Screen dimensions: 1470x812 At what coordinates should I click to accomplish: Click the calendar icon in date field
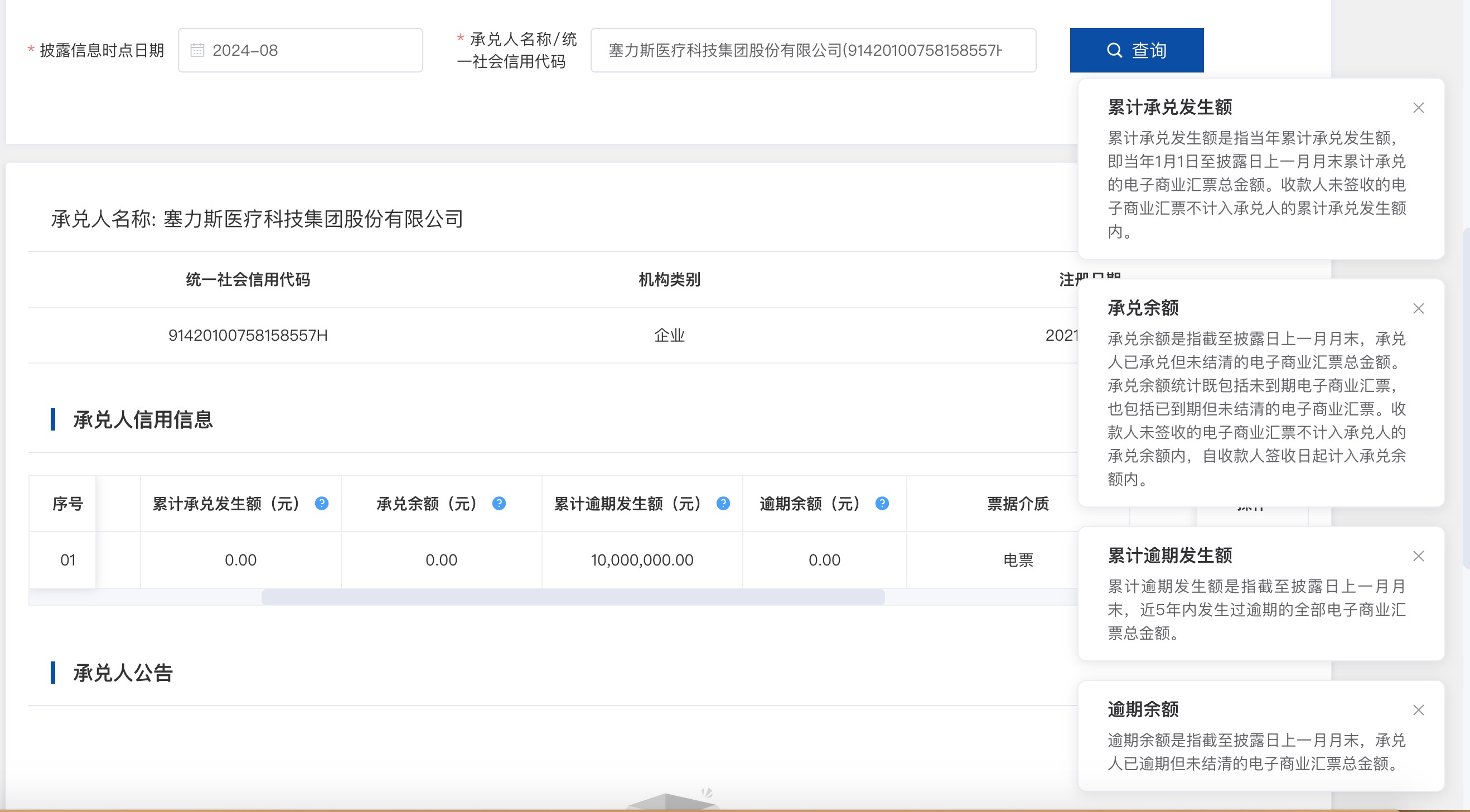pos(197,50)
